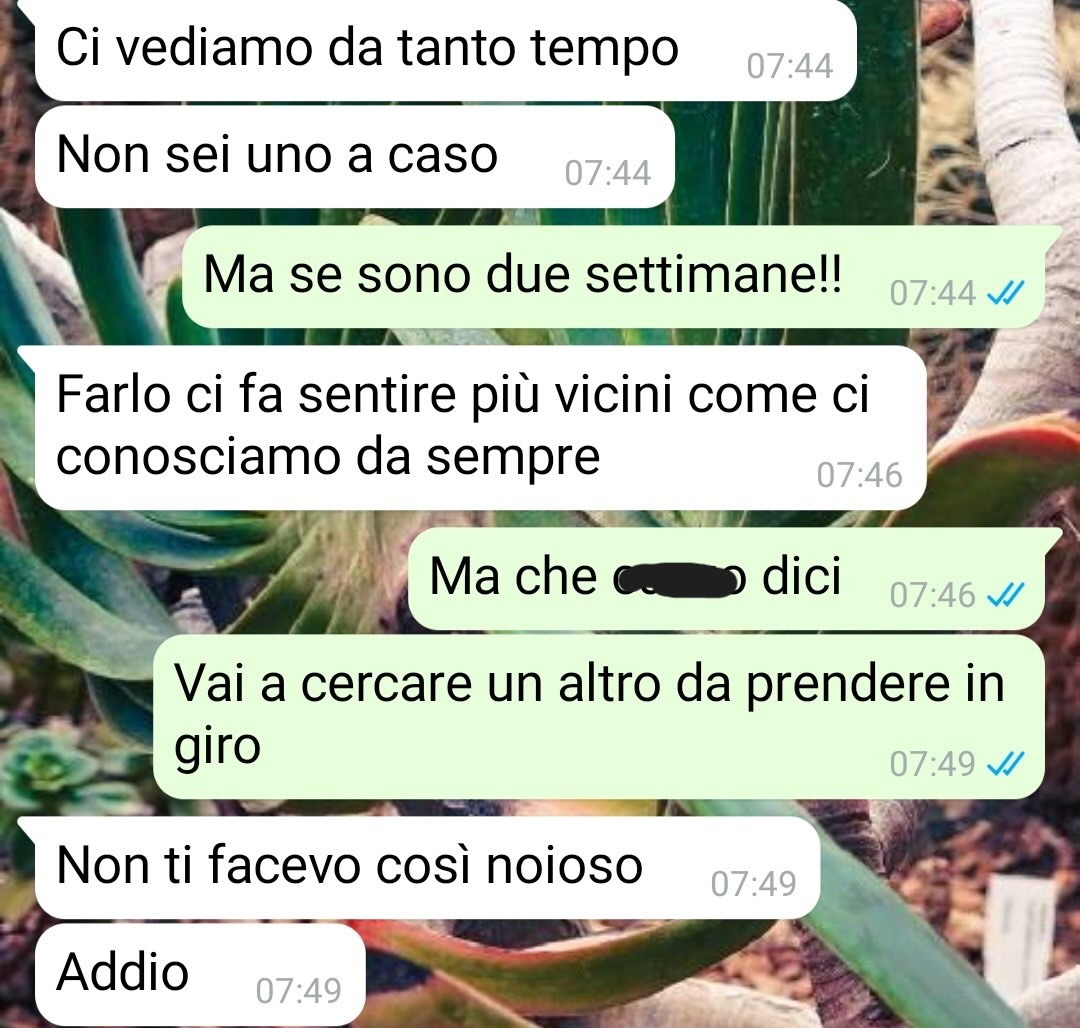This screenshot has width=1080, height=1028.
Task: Tap the 'Farlo ci fa sentire più vicini' message
Action: pos(480,428)
